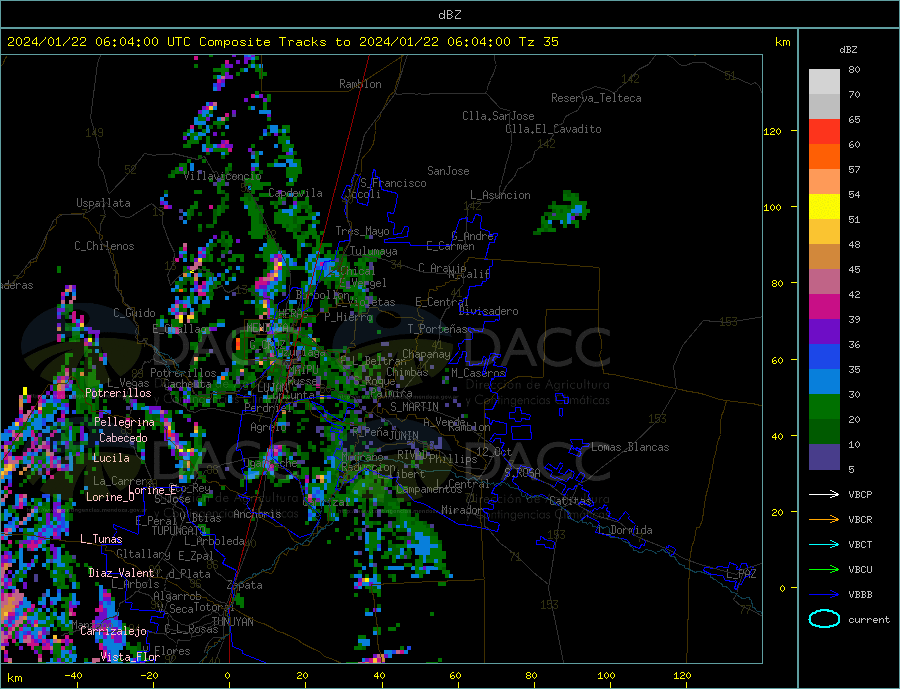The height and width of the screenshot is (689, 900).
Task: Click the blue echo cell south of Mirador
Action: coord(425,544)
